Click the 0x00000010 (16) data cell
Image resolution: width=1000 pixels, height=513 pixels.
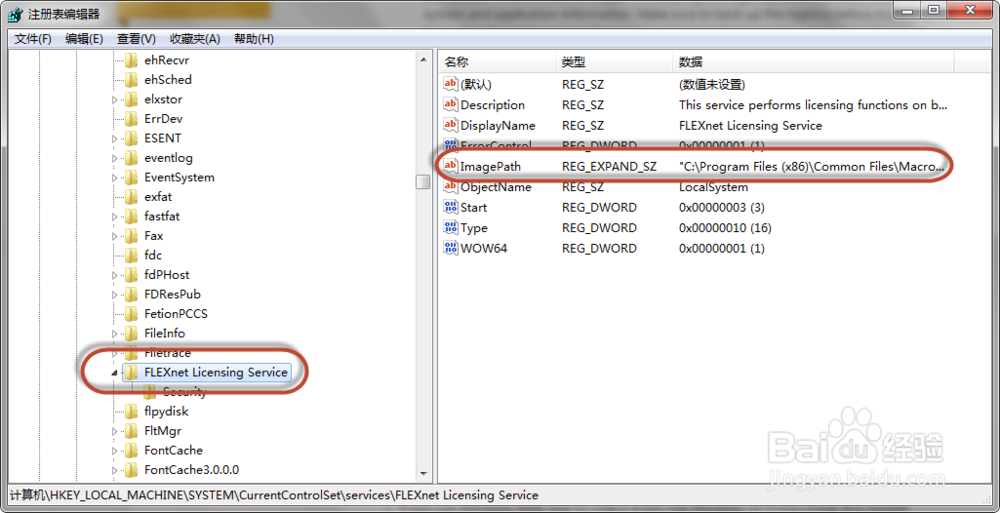point(725,227)
